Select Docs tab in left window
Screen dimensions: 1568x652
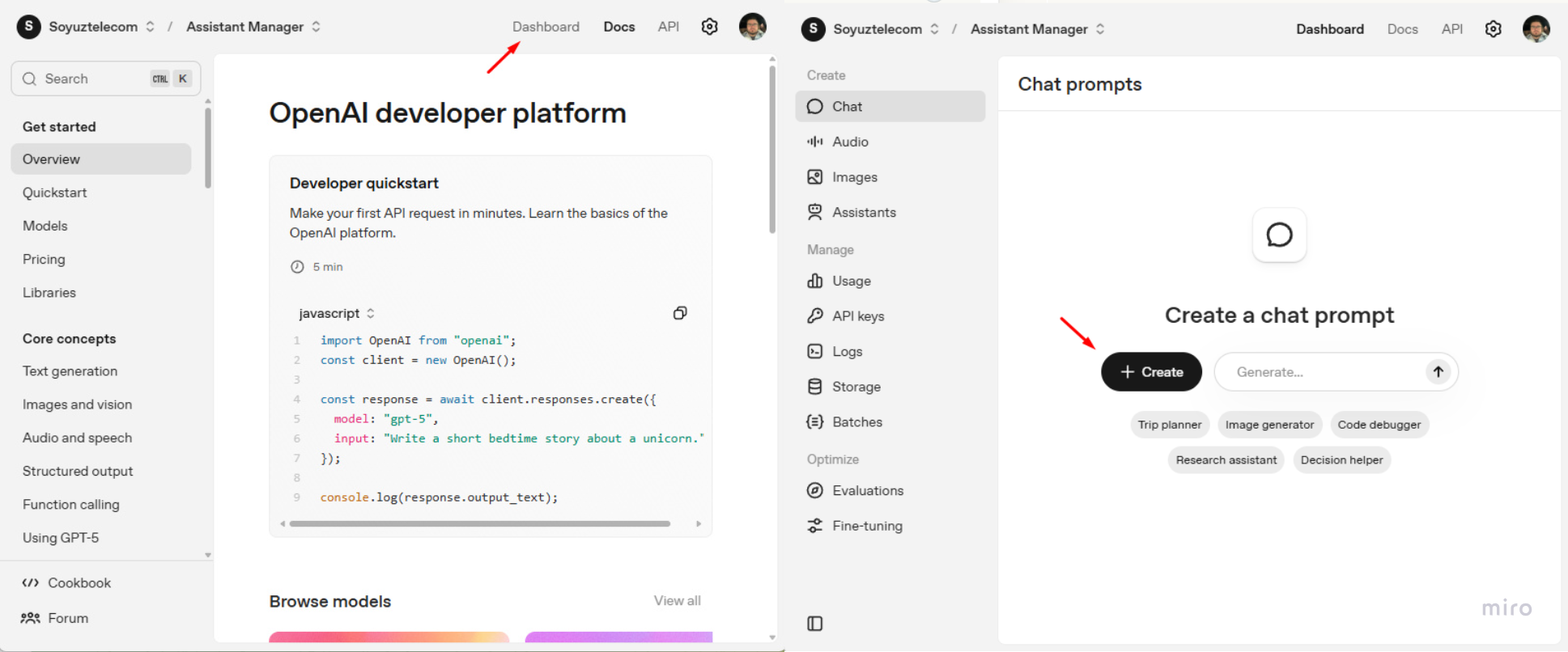(x=619, y=27)
